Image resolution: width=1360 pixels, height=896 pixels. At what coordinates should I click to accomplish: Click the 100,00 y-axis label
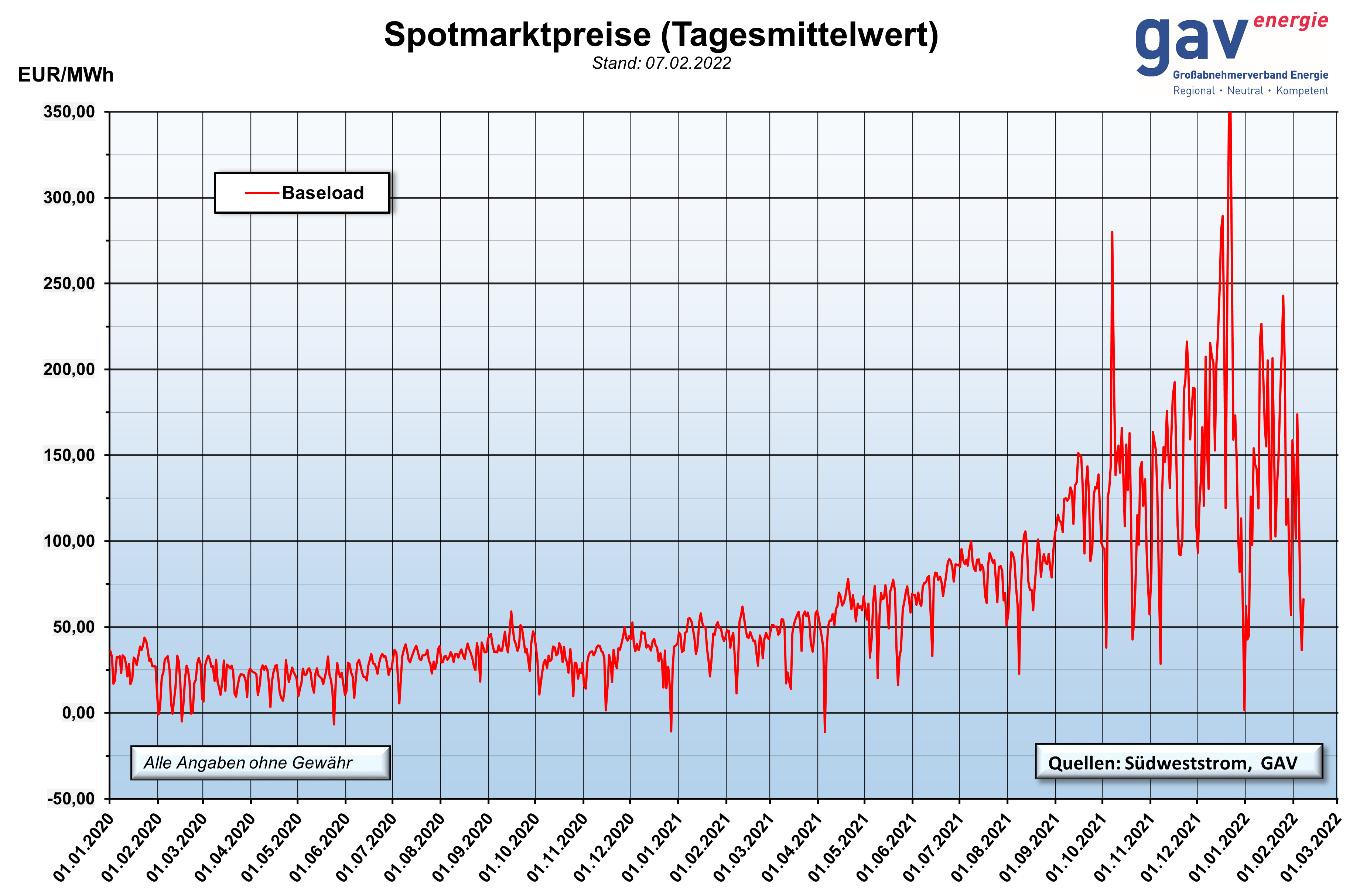69,541
